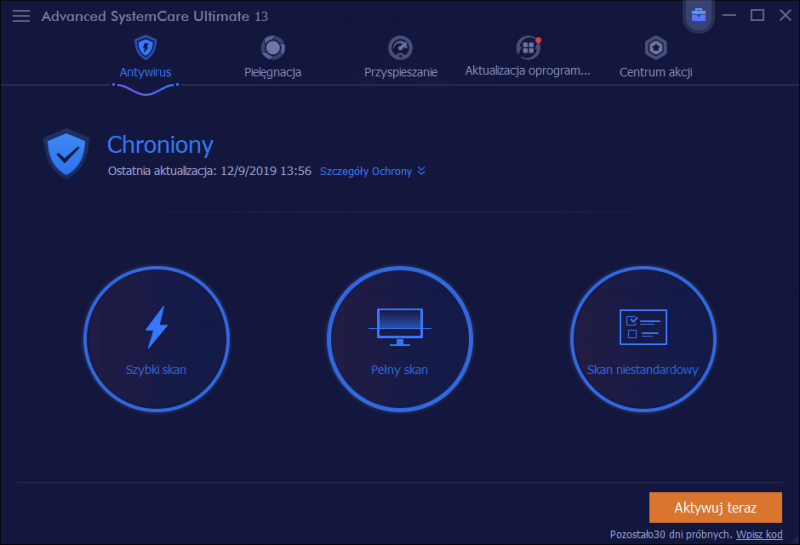Click the Advanced SystemCare Ultimate 13 title
The image size is (800, 545).
coord(155,16)
